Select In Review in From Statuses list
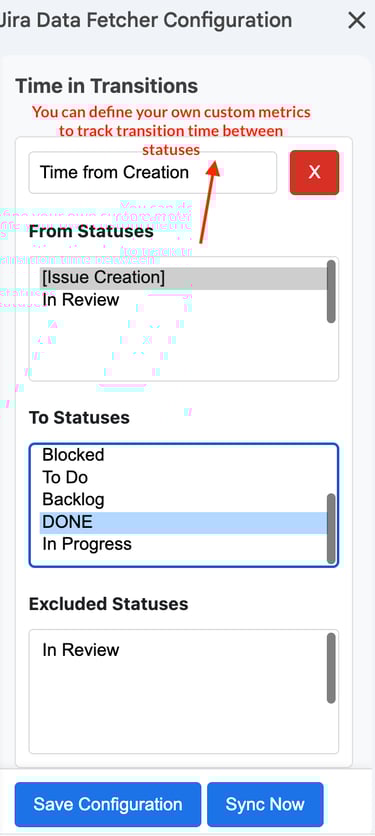The width and height of the screenshot is (375, 836). click(x=184, y=300)
